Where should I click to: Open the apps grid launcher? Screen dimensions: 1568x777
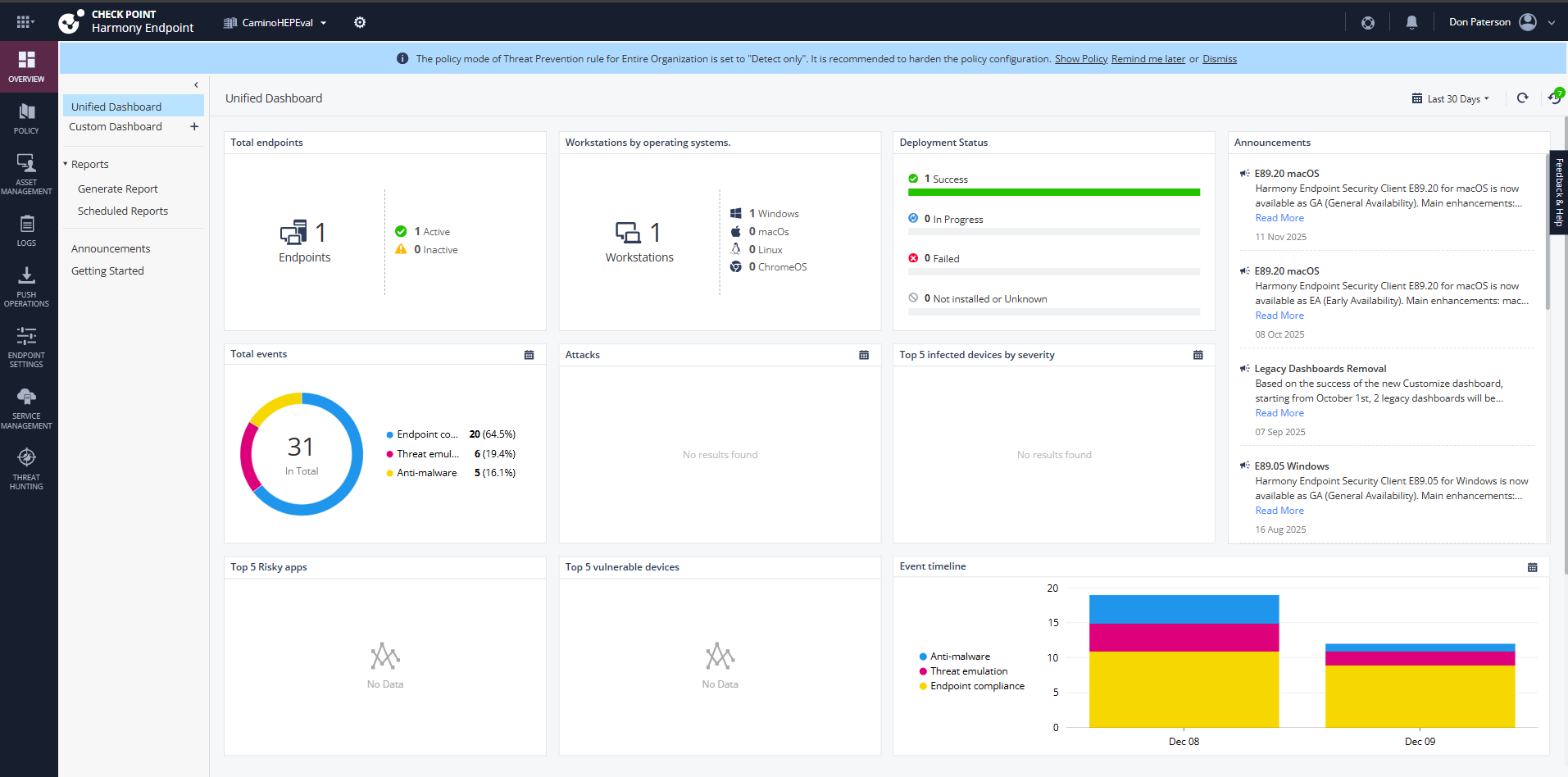[25, 22]
